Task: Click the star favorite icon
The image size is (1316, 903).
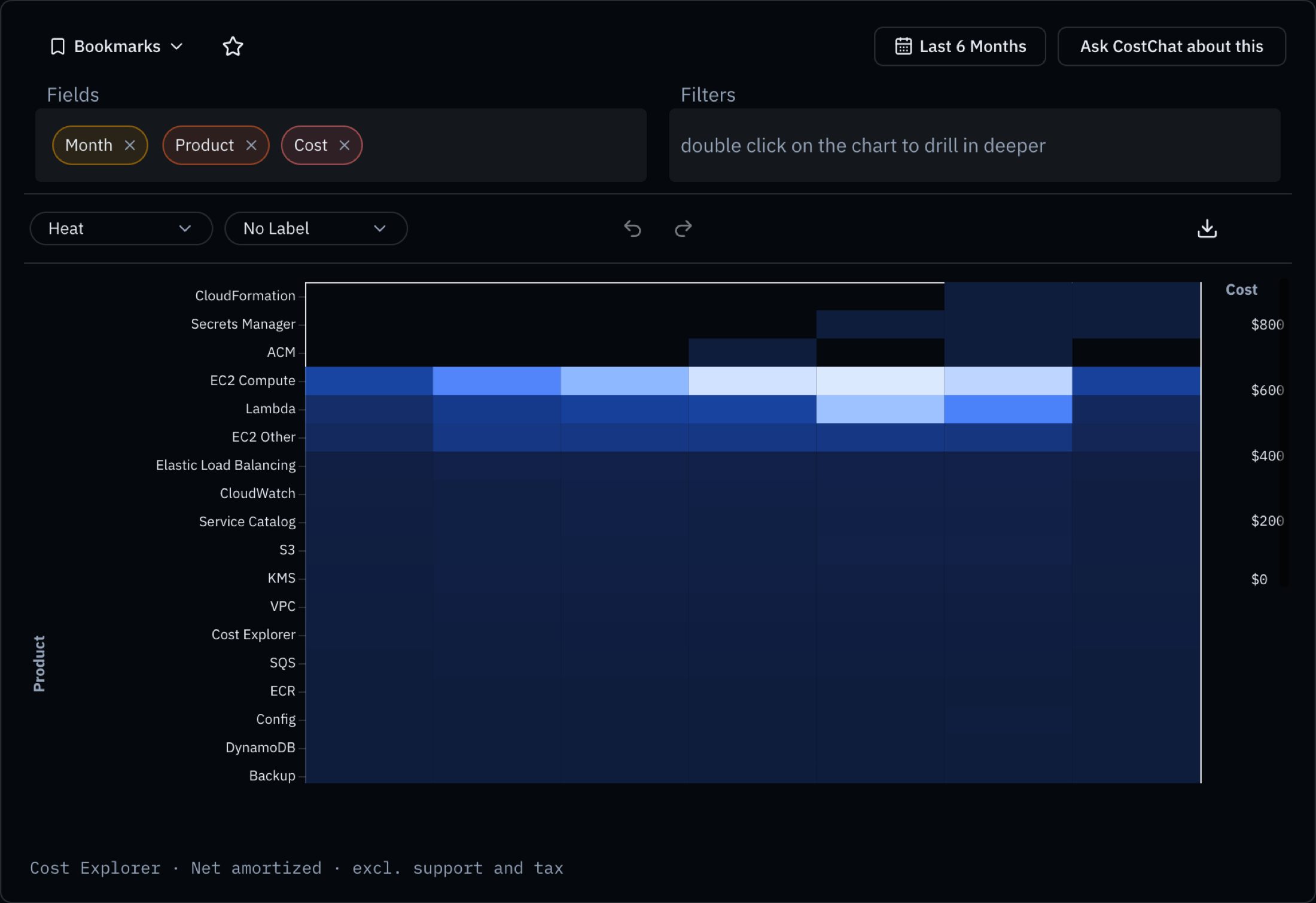Action: click(233, 46)
